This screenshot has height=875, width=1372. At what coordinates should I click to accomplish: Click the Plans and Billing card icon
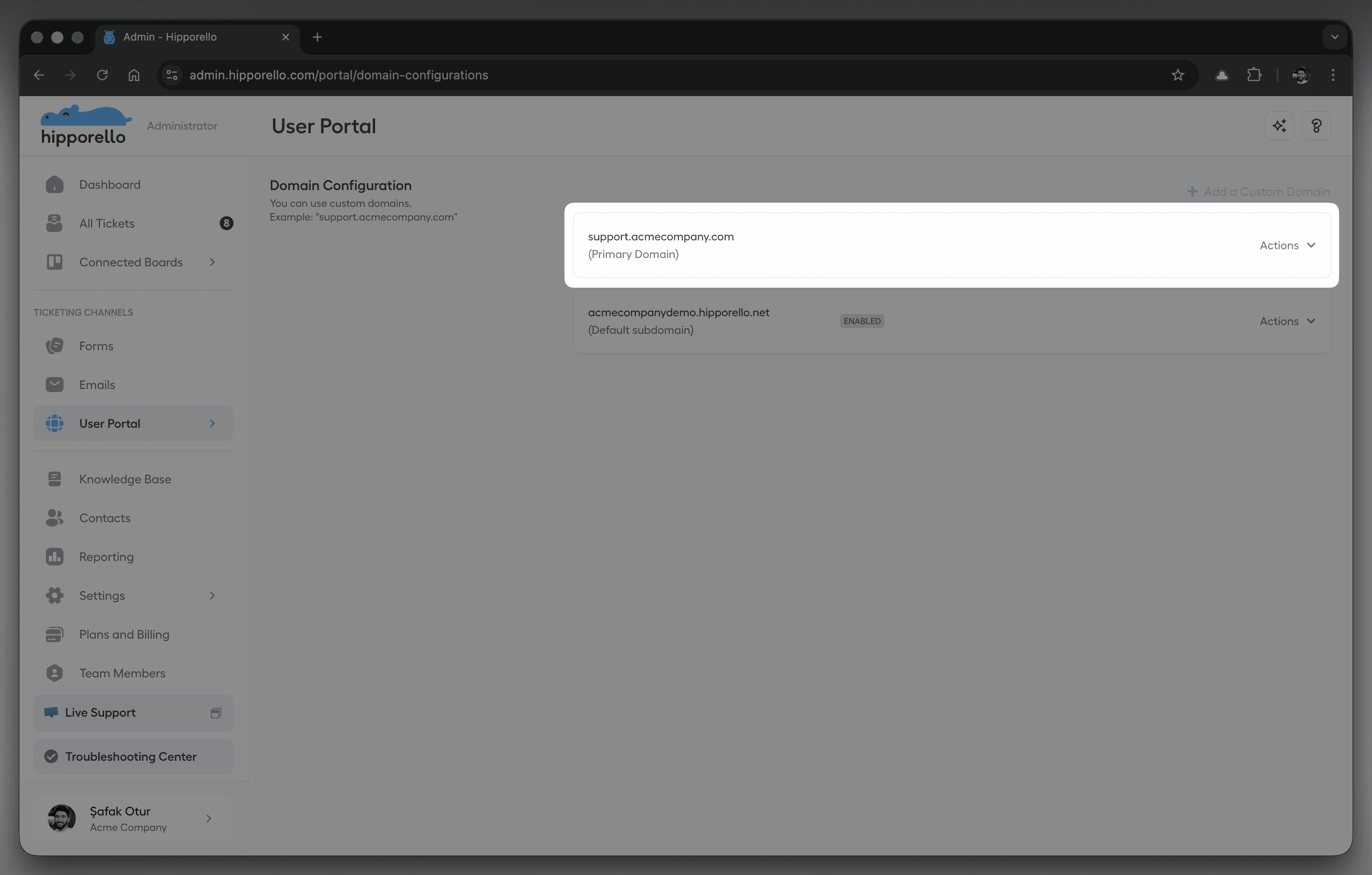(55, 635)
